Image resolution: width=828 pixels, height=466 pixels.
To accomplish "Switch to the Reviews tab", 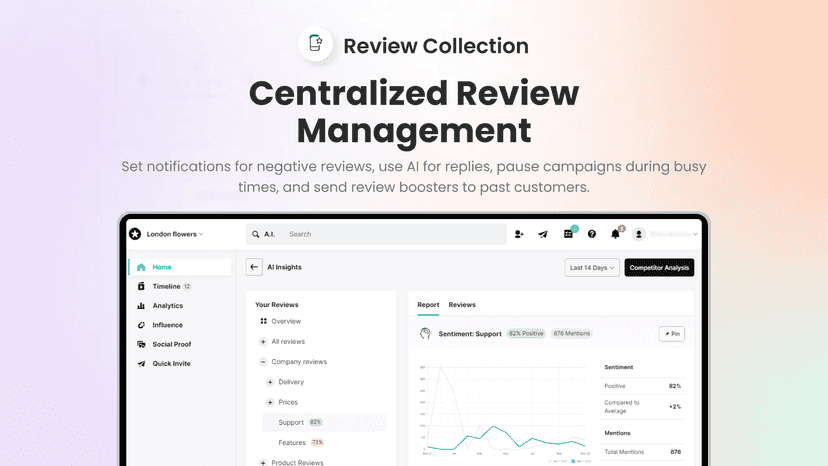I will 462,305.
